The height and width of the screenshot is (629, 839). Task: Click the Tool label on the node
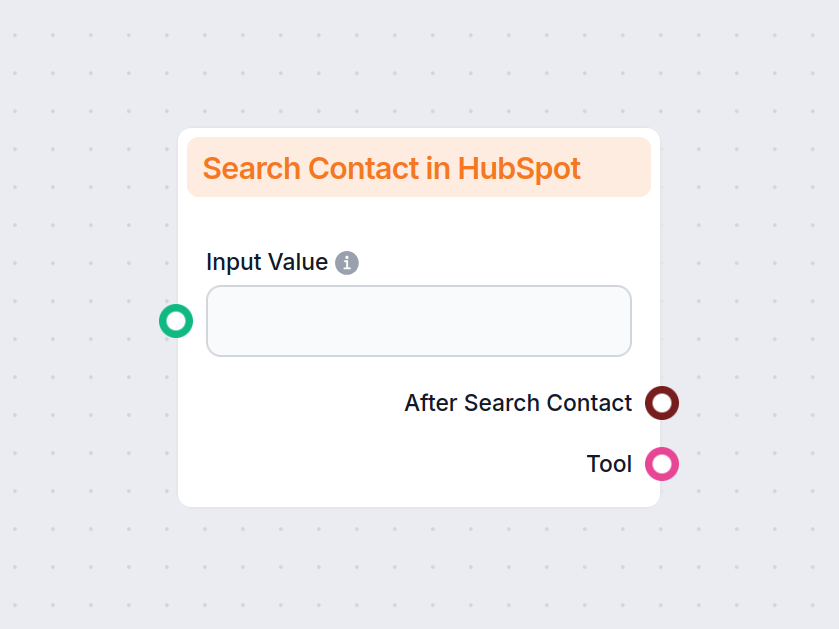pos(609,464)
